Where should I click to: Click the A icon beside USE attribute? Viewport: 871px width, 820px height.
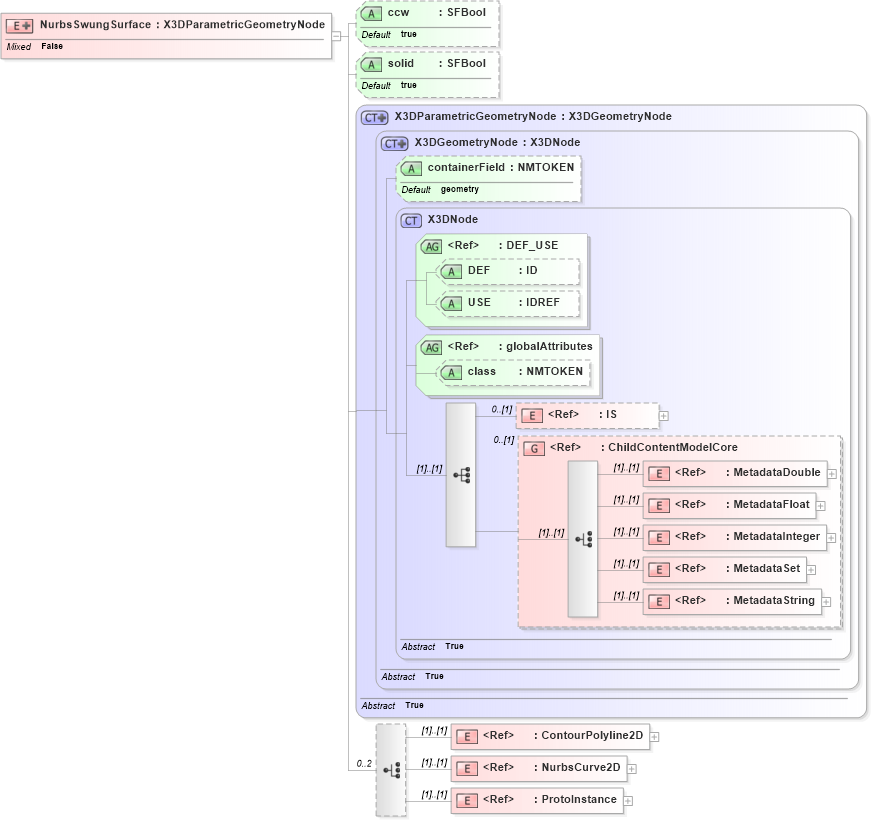[x=451, y=303]
